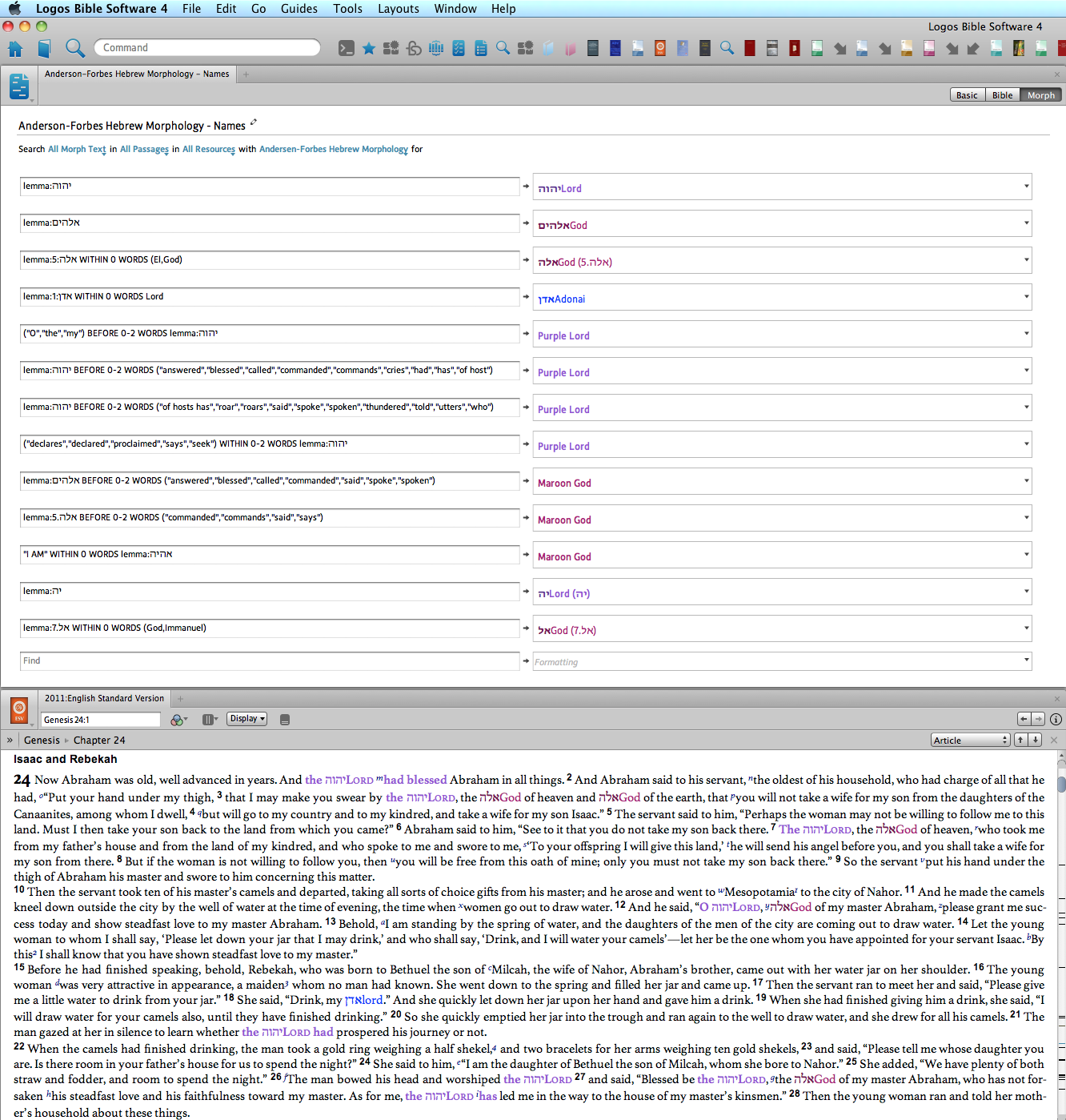This screenshot has width=1066, height=1120.
Task: Select the Morph search type
Action: pyautogui.click(x=1041, y=95)
